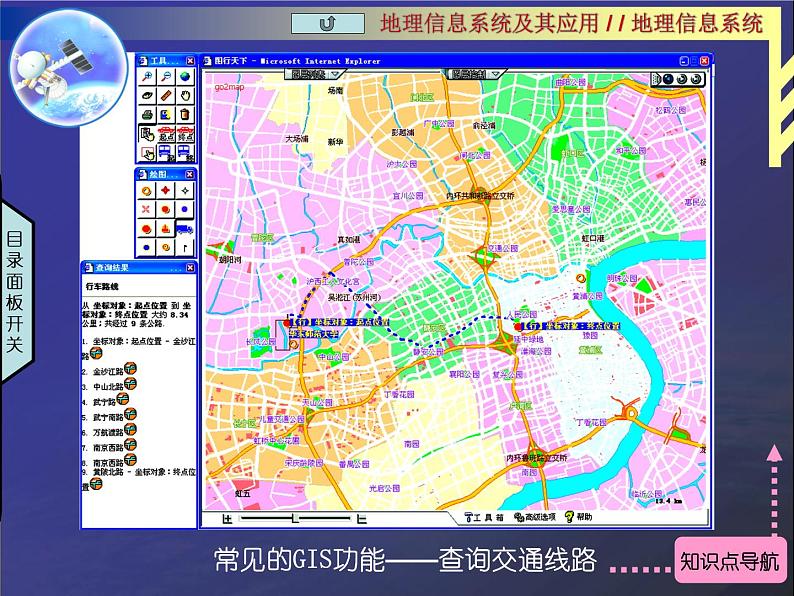Click the 知识点导航 navigation button
794x596 pixels.
coord(728,561)
